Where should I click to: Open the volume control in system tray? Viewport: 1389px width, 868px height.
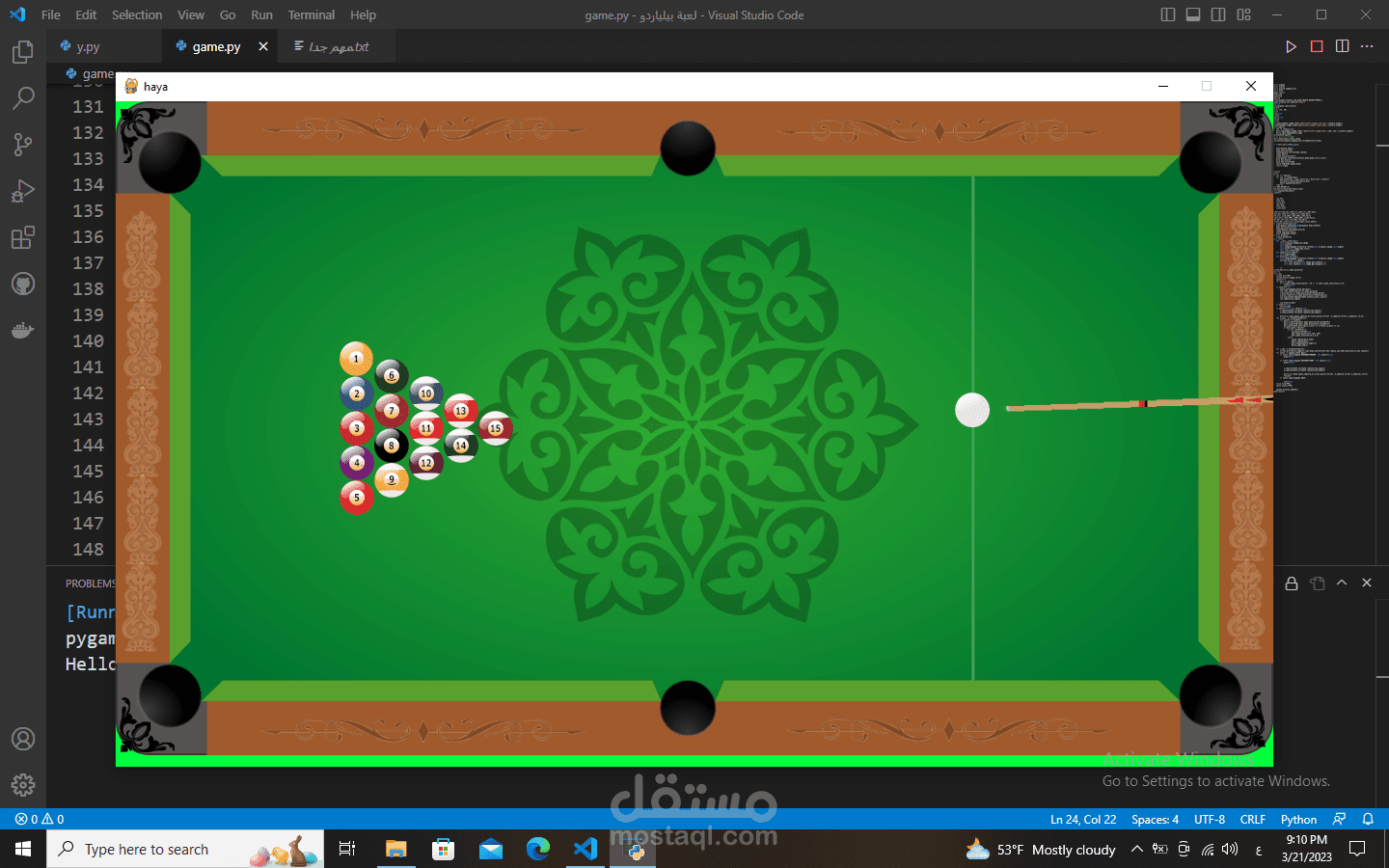coord(1230,849)
